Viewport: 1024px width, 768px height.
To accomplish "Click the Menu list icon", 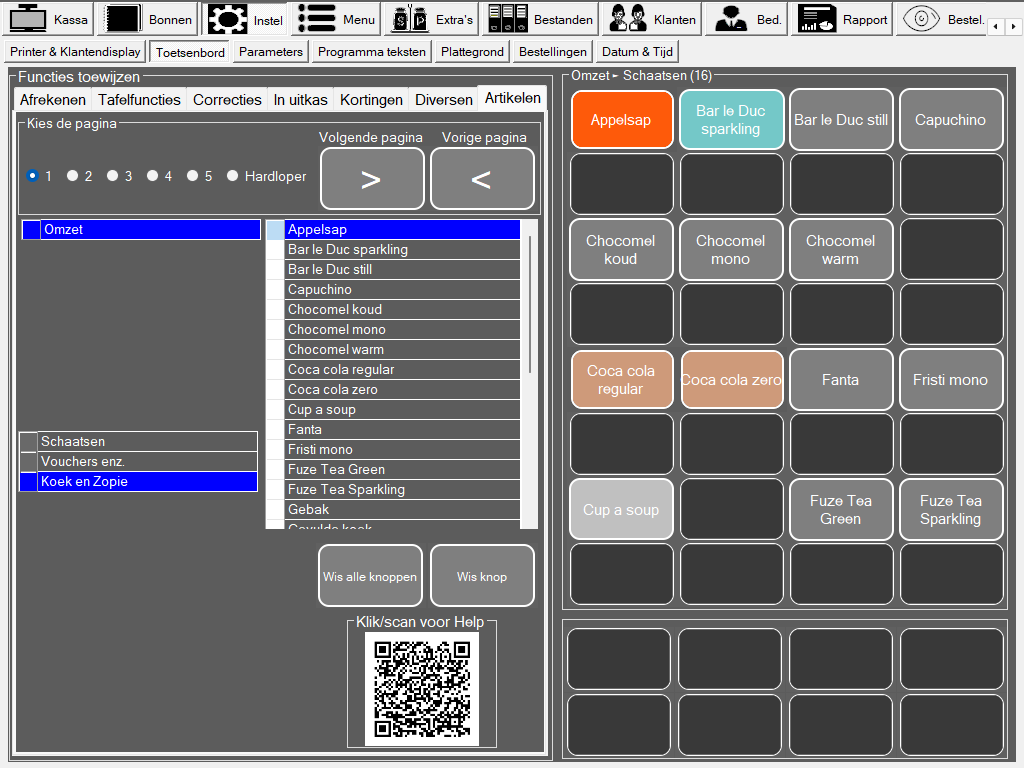I will pyautogui.click(x=316, y=19).
